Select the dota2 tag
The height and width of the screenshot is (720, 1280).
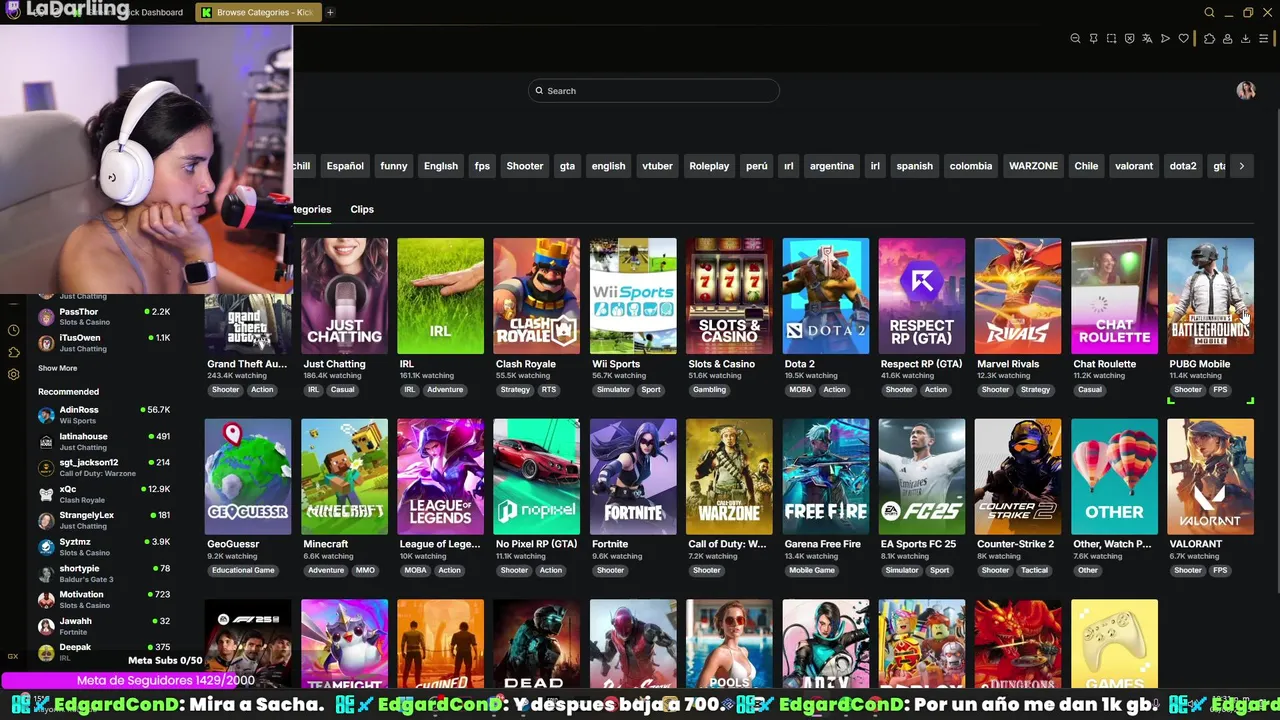1183,166
